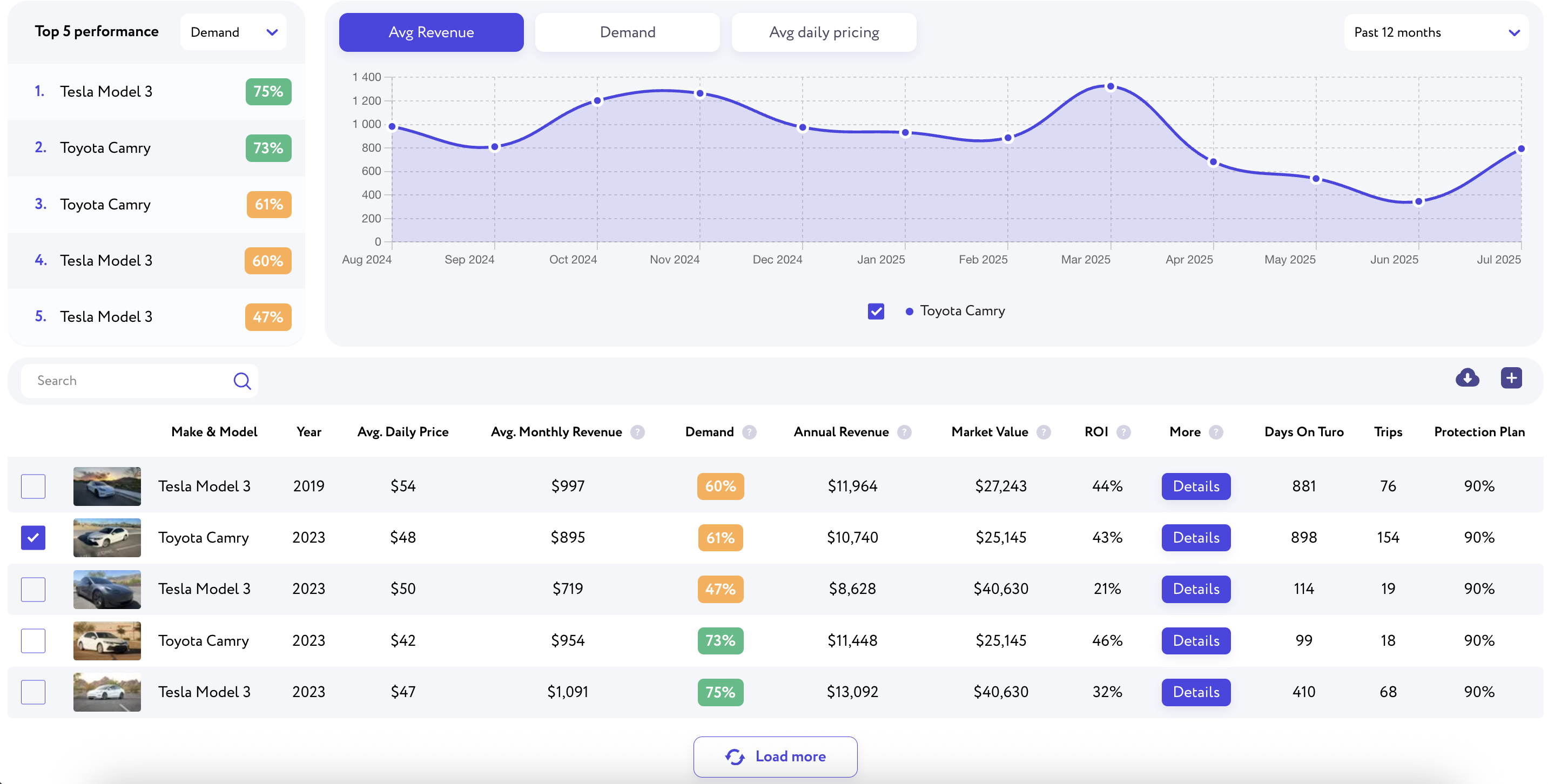
Task: Tick the Tesla Model 3 2019 row checkbox
Action: tap(33, 486)
